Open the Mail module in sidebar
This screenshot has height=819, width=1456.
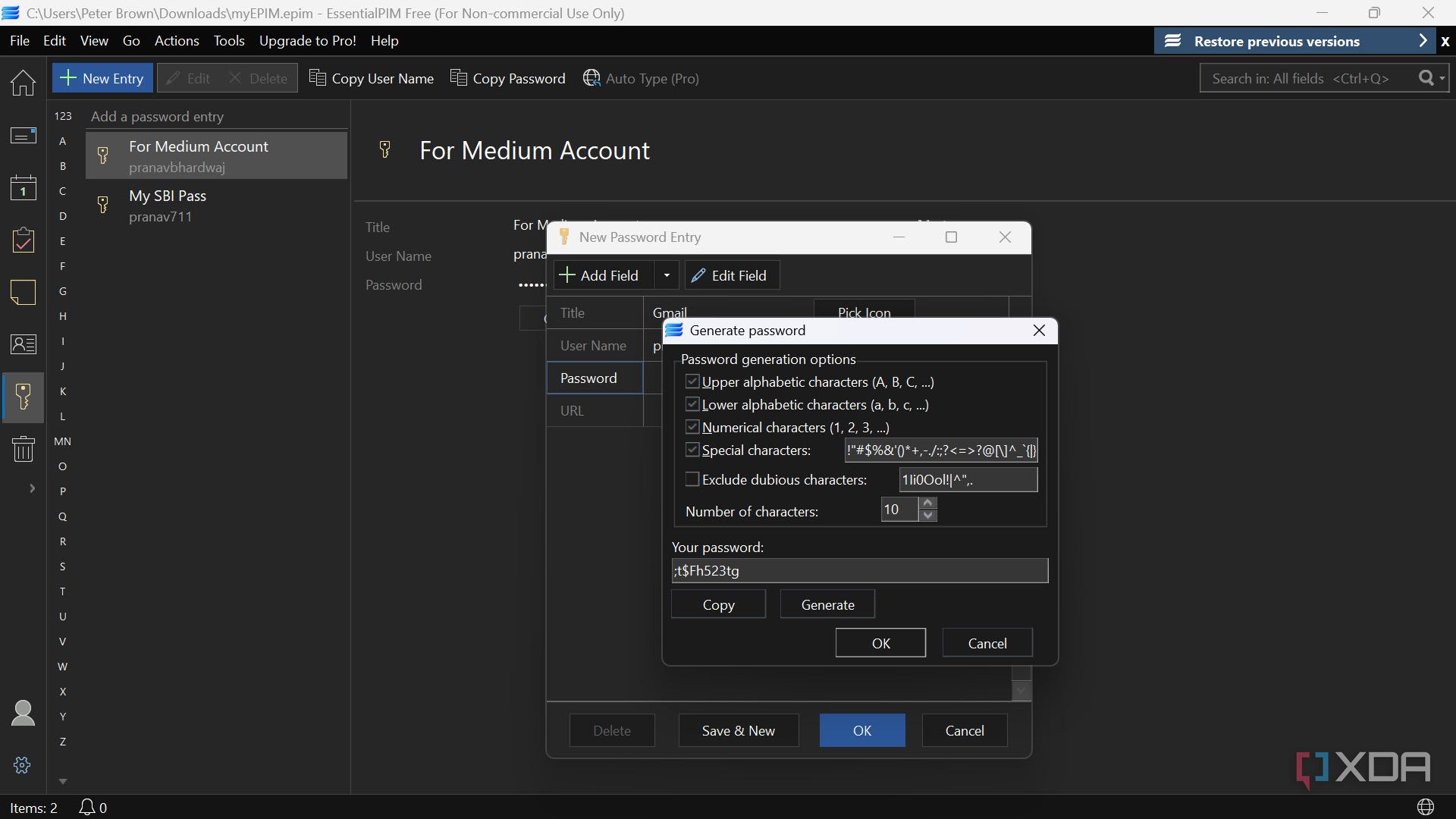pos(23,136)
